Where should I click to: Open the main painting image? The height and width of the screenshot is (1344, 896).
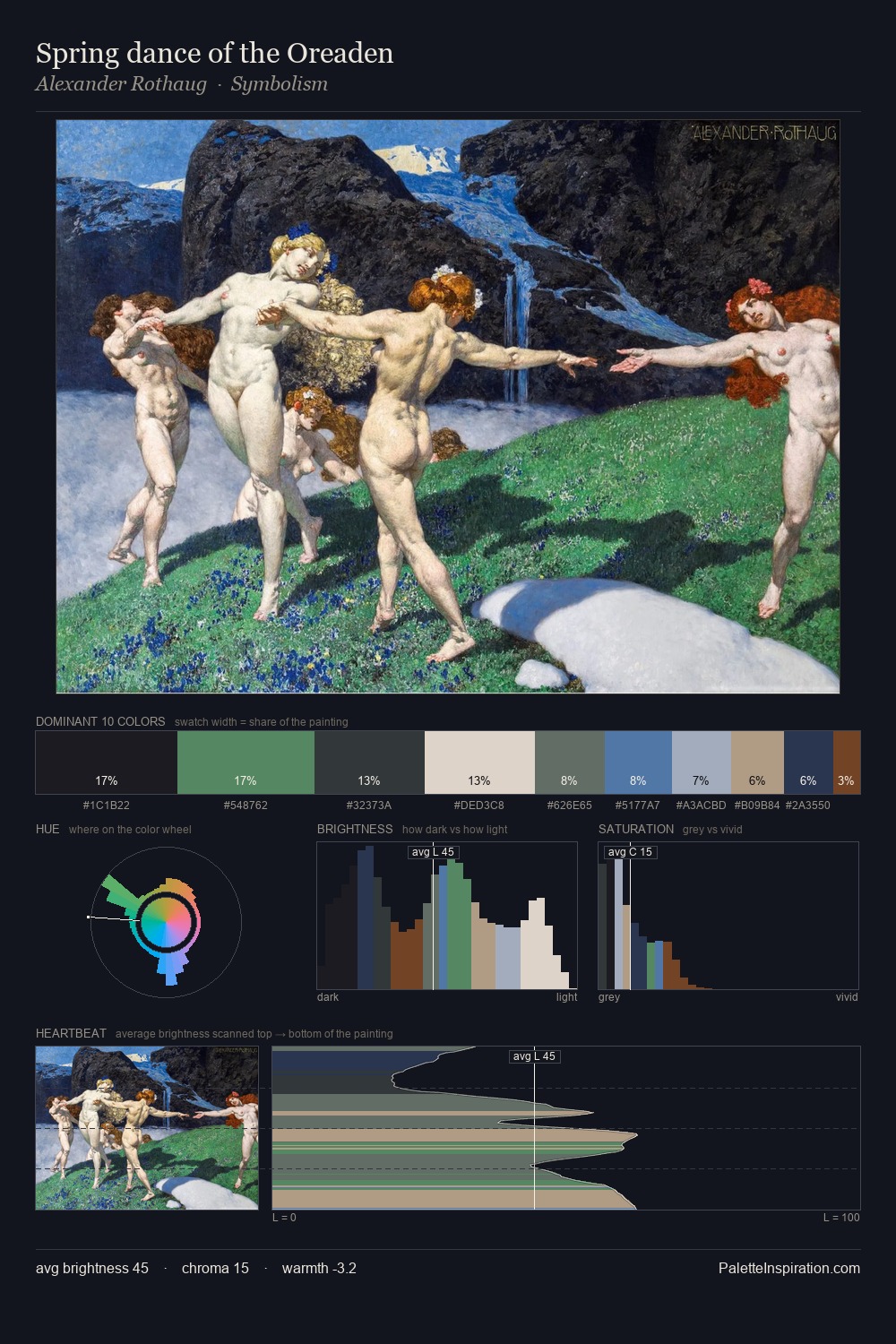(x=448, y=407)
